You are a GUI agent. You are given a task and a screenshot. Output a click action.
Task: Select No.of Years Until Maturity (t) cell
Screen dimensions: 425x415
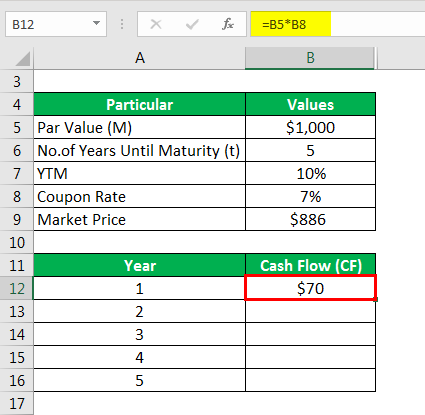[140, 150]
